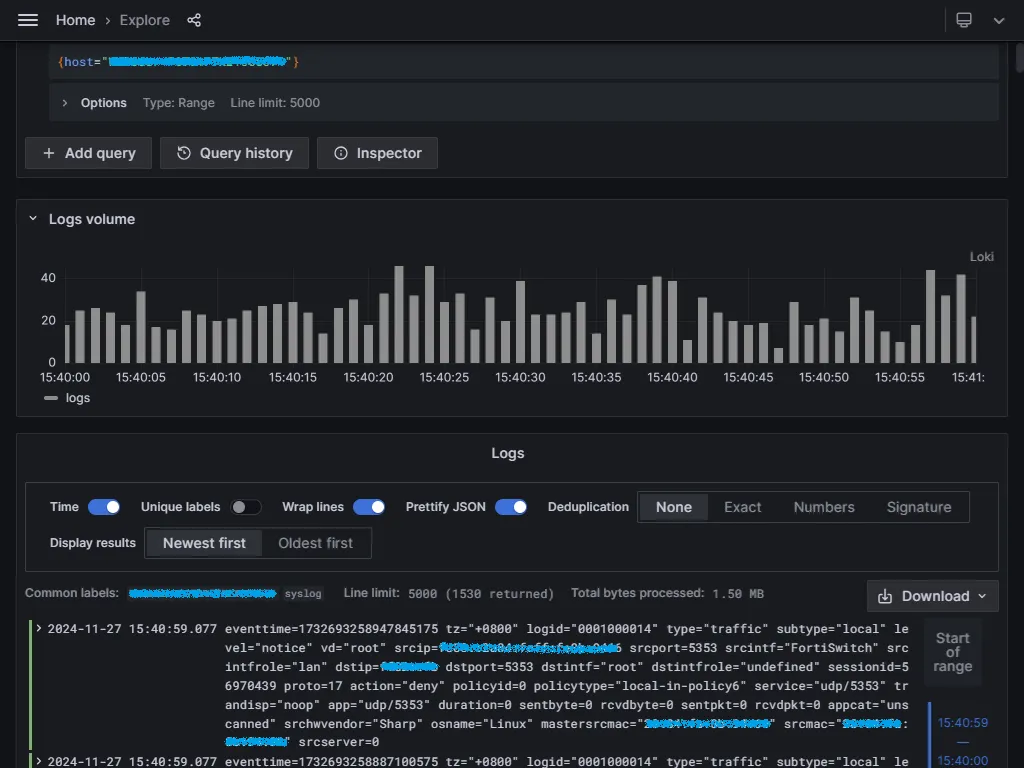This screenshot has height=768, width=1024.
Task: Toggle the Prettify JSON switch
Action: (511, 507)
